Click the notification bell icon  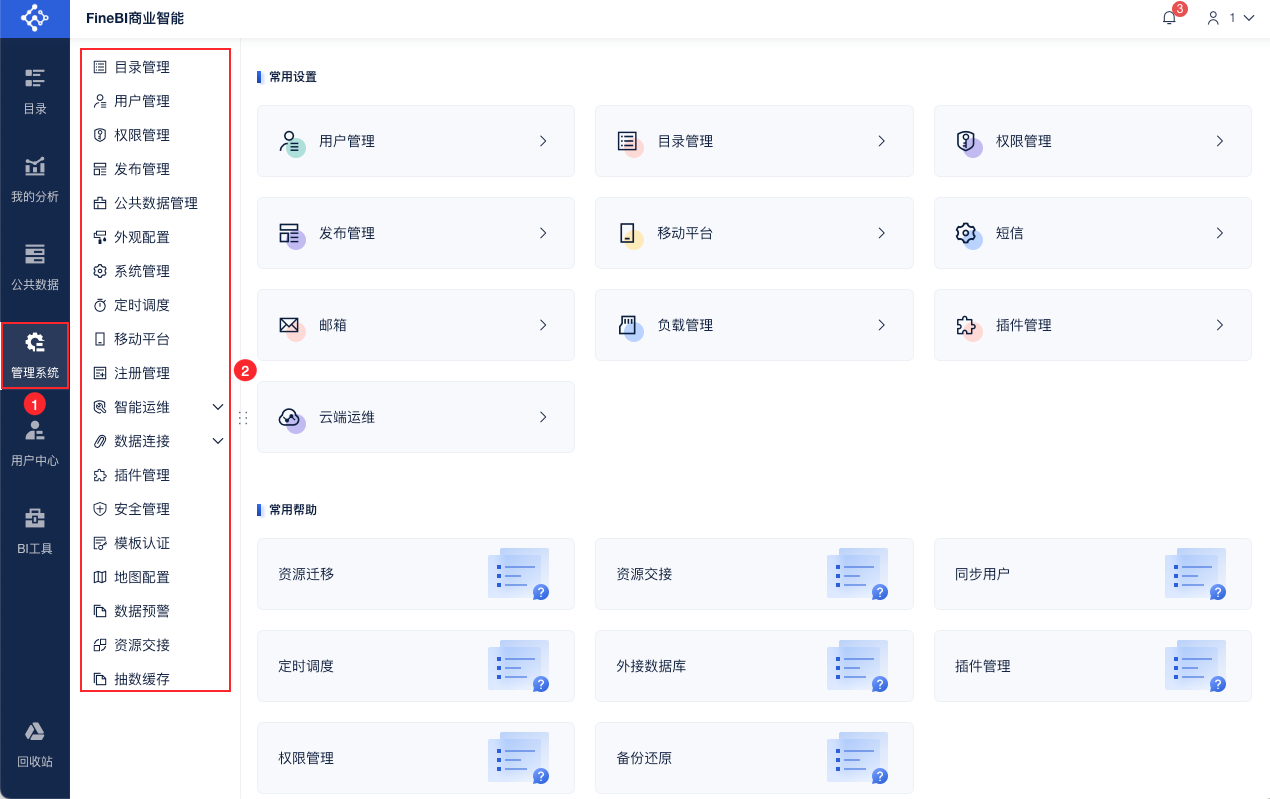[1169, 18]
